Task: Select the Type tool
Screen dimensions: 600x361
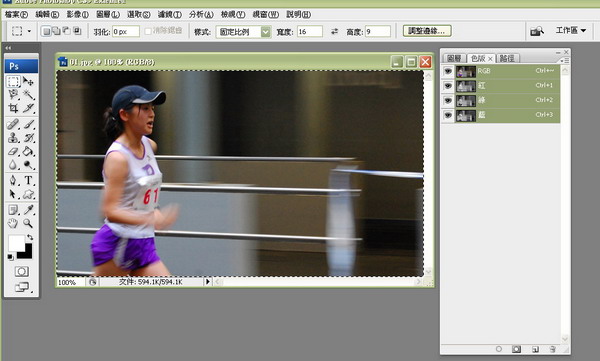Action: [28, 180]
